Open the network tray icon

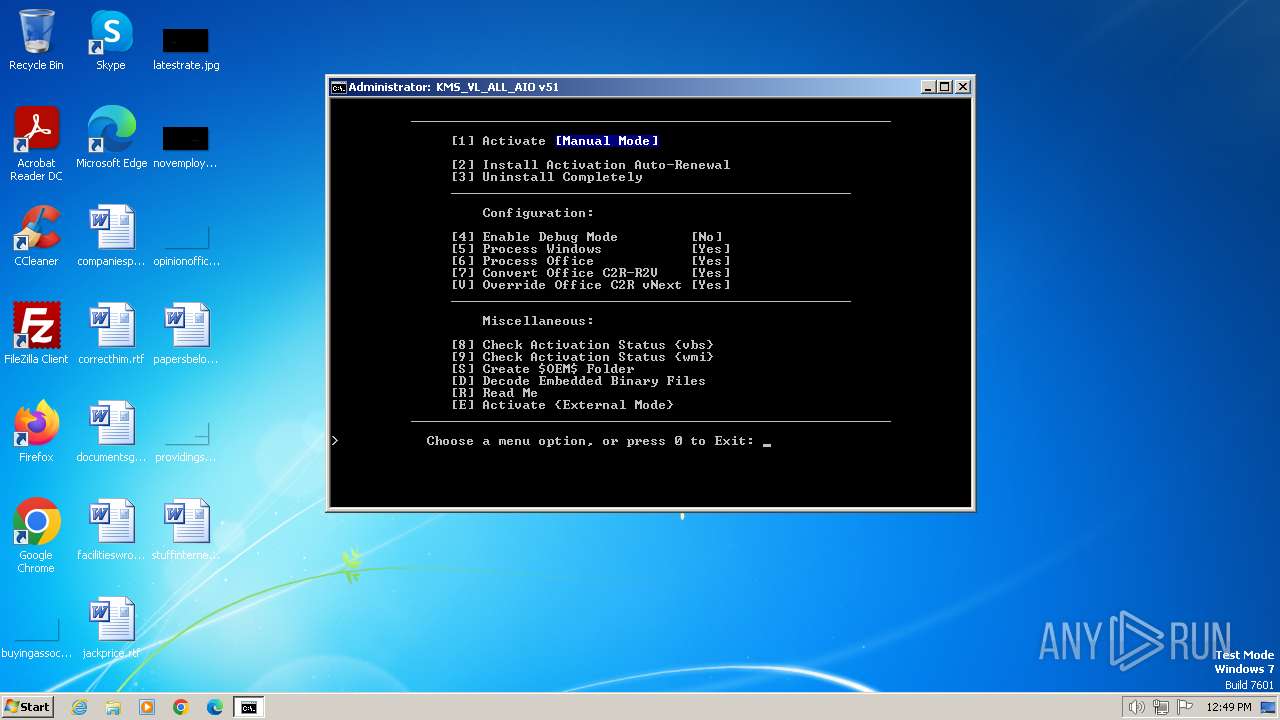click(1161, 707)
